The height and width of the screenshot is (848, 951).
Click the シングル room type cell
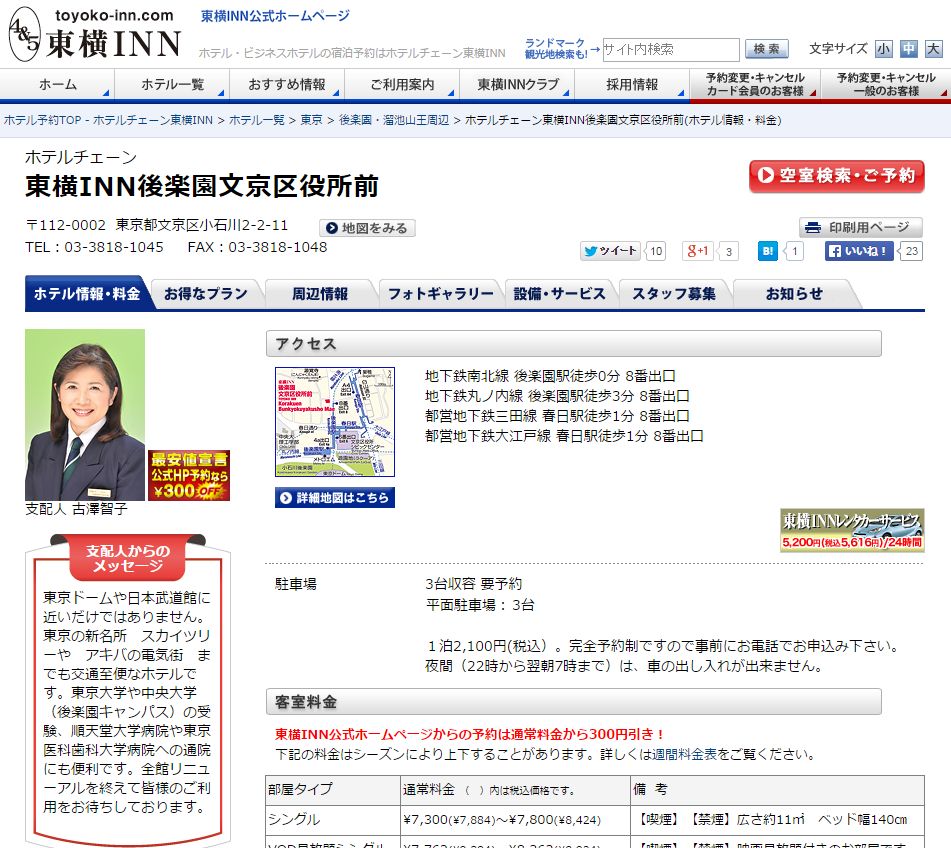tap(332, 819)
